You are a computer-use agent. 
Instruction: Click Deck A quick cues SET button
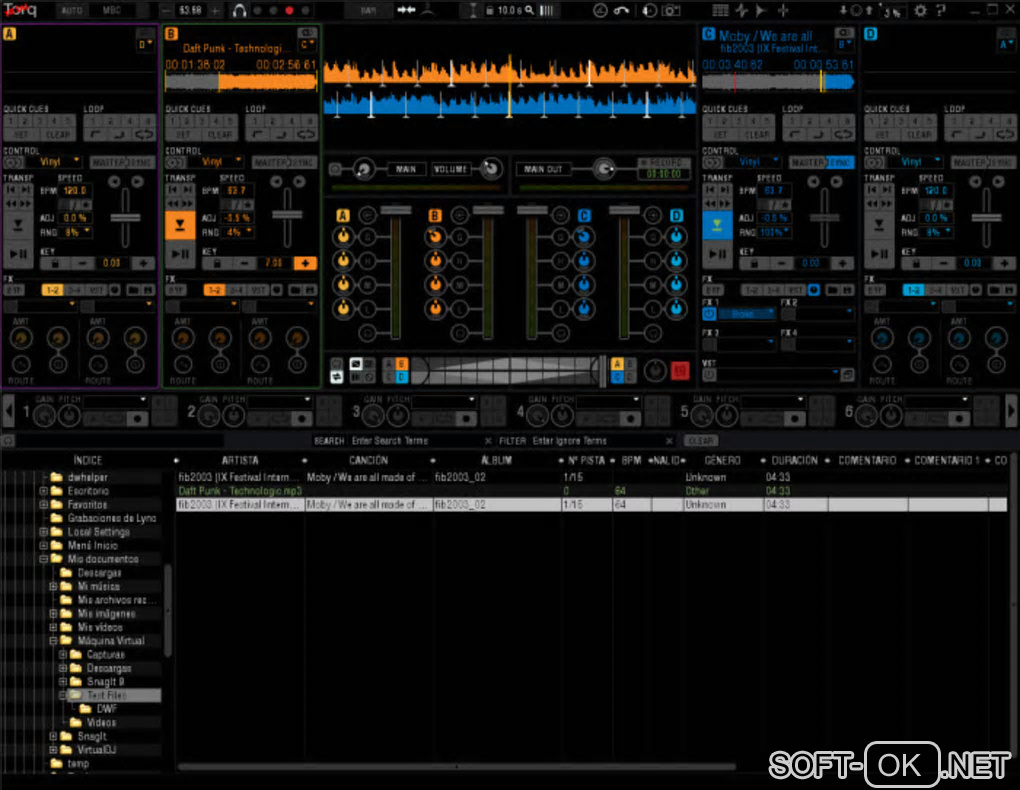coord(21,135)
